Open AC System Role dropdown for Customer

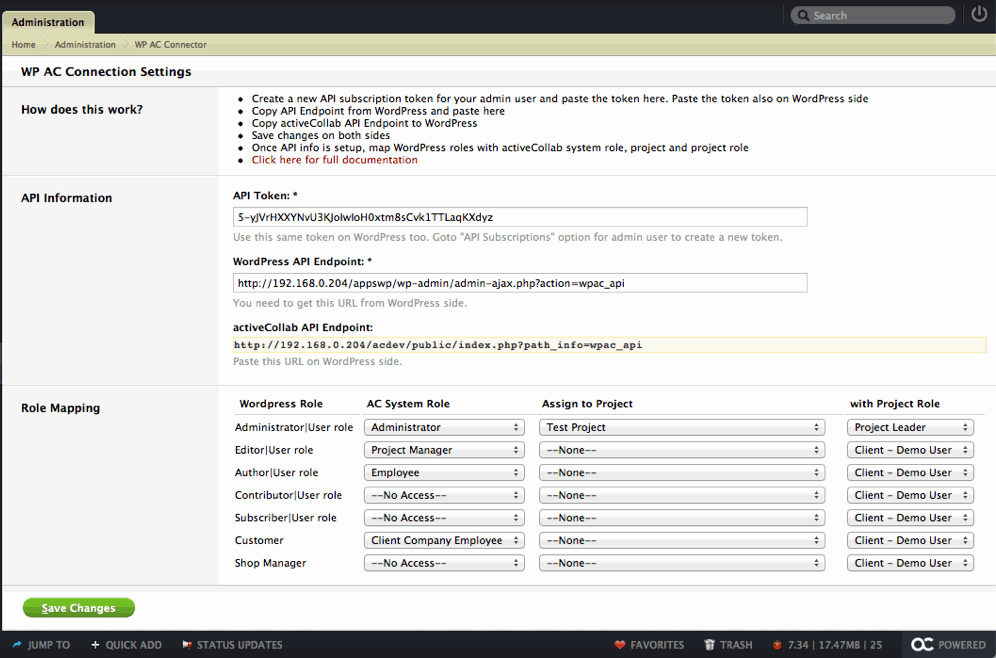coord(444,540)
